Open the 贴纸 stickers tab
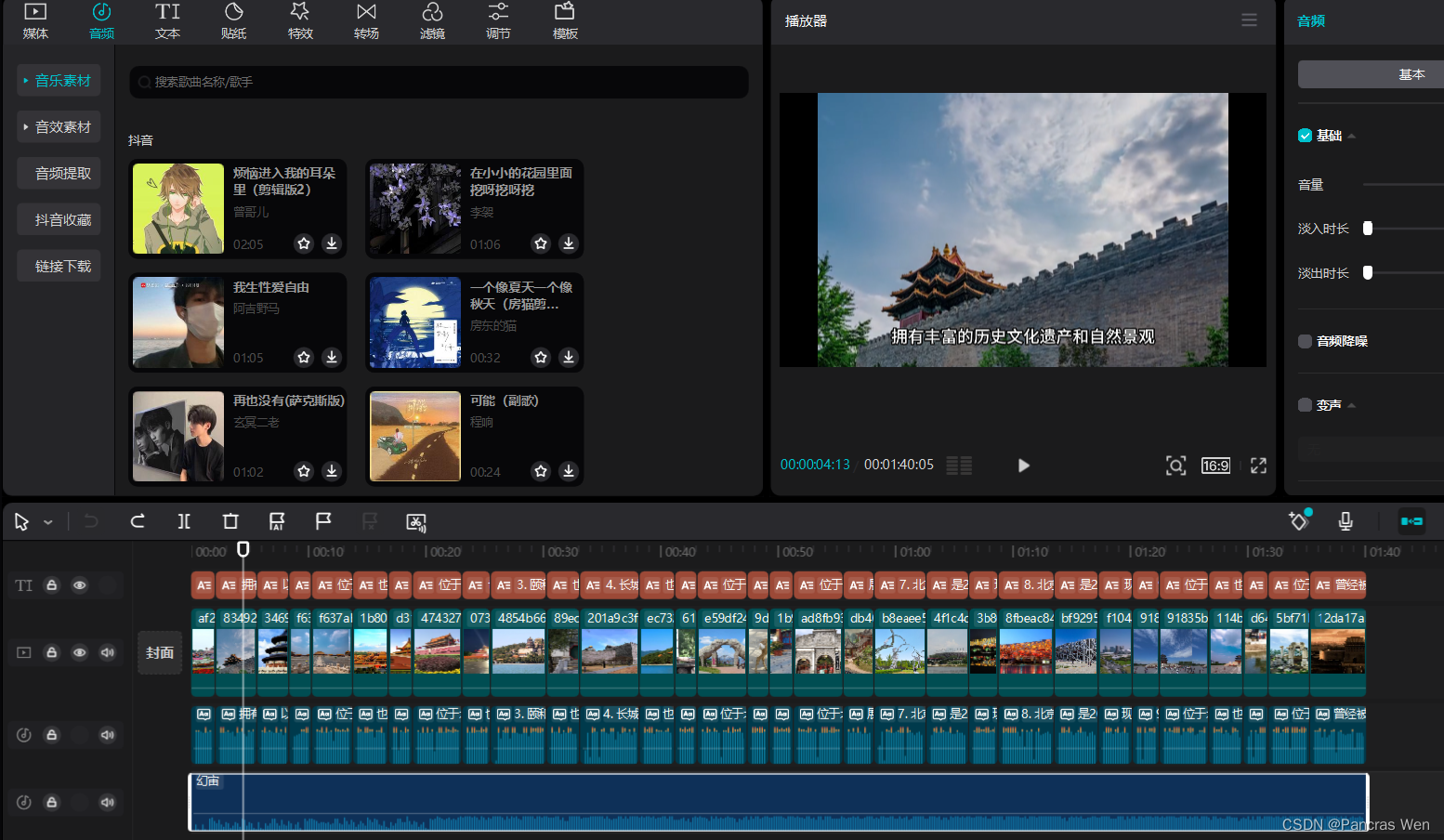Image resolution: width=1444 pixels, height=840 pixels. [234, 21]
